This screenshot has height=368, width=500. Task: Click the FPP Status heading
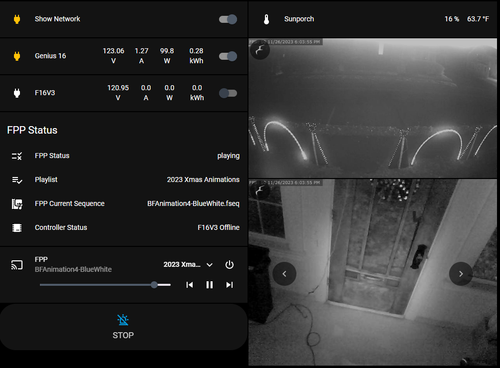pos(32,130)
